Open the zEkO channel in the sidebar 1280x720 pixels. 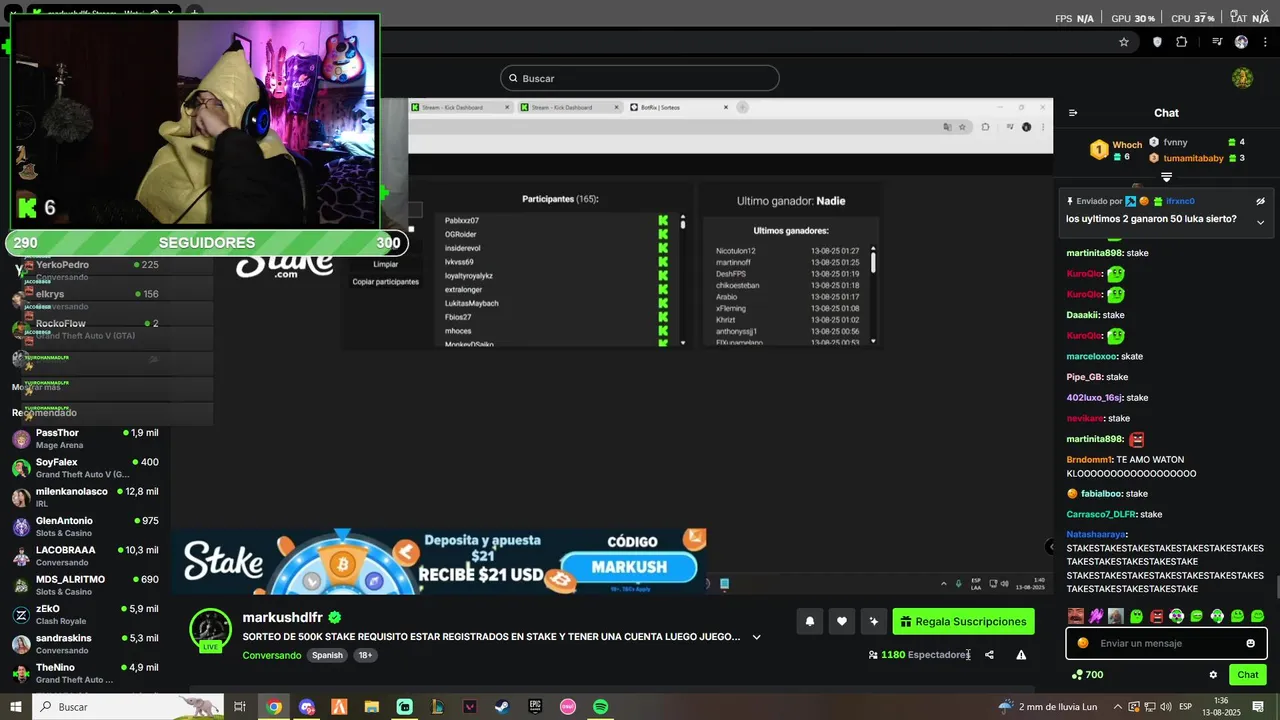[86, 614]
